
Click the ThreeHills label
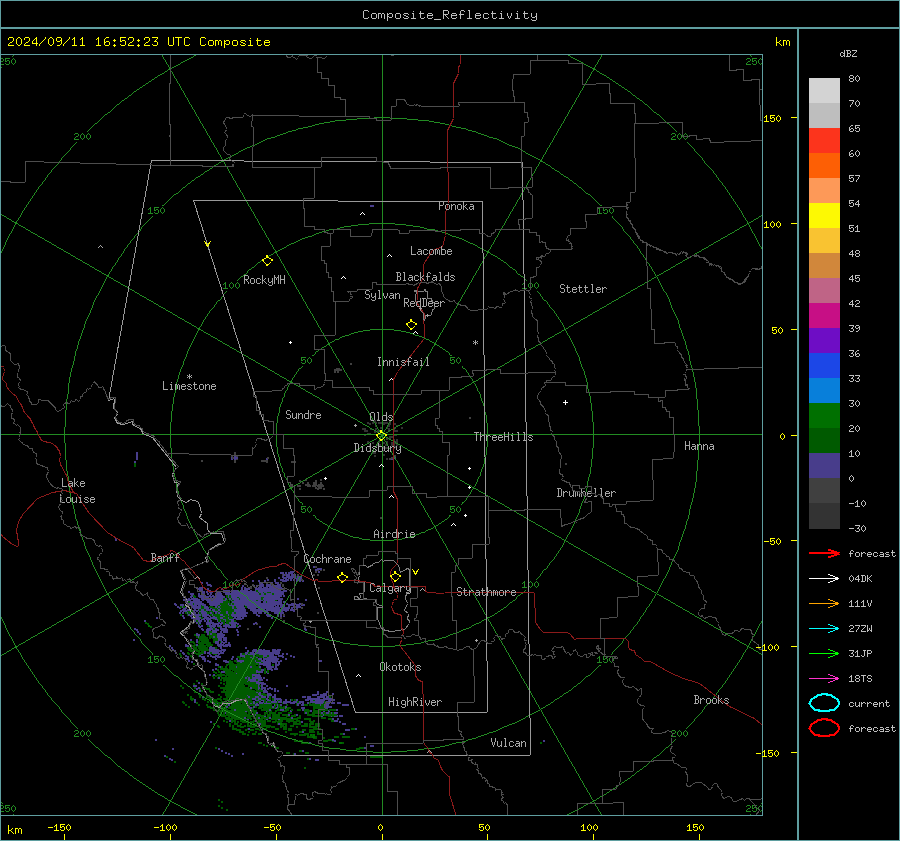pyautogui.click(x=503, y=437)
